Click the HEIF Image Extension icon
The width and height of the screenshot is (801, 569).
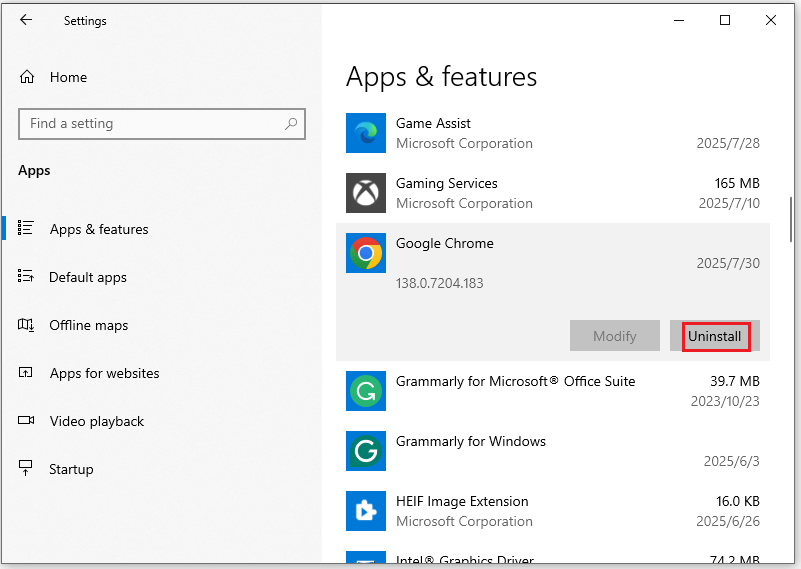pyautogui.click(x=366, y=511)
